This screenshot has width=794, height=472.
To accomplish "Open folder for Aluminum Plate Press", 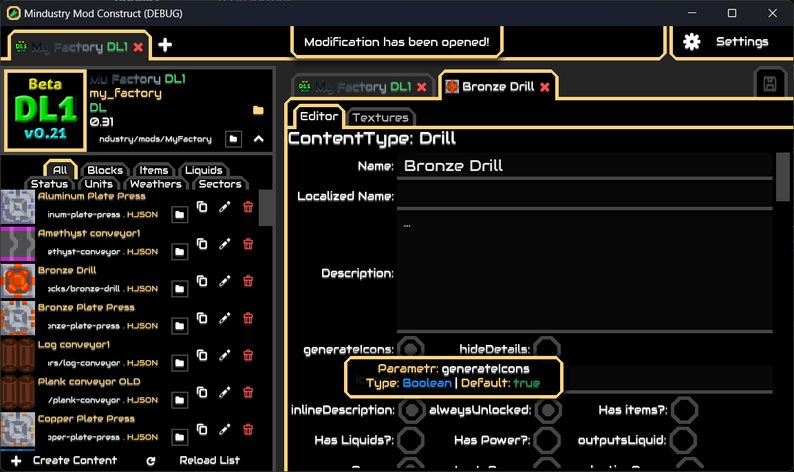I will click(179, 215).
